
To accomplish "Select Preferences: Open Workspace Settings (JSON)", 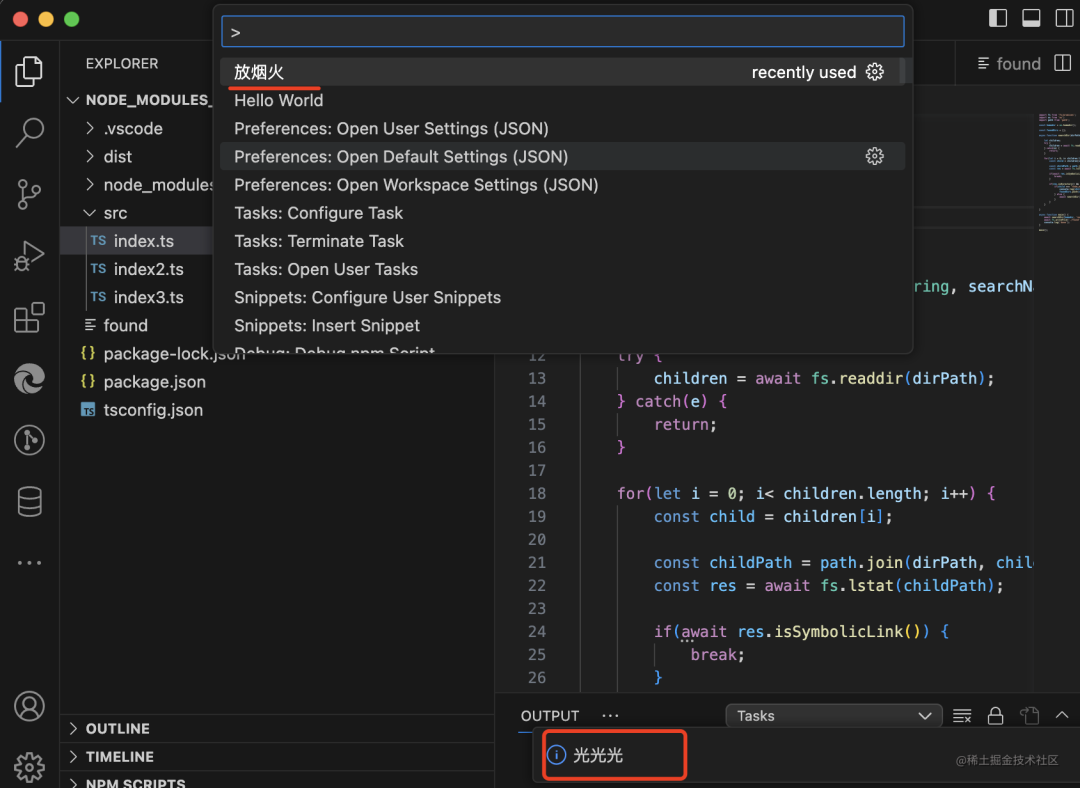I will tap(561, 185).
